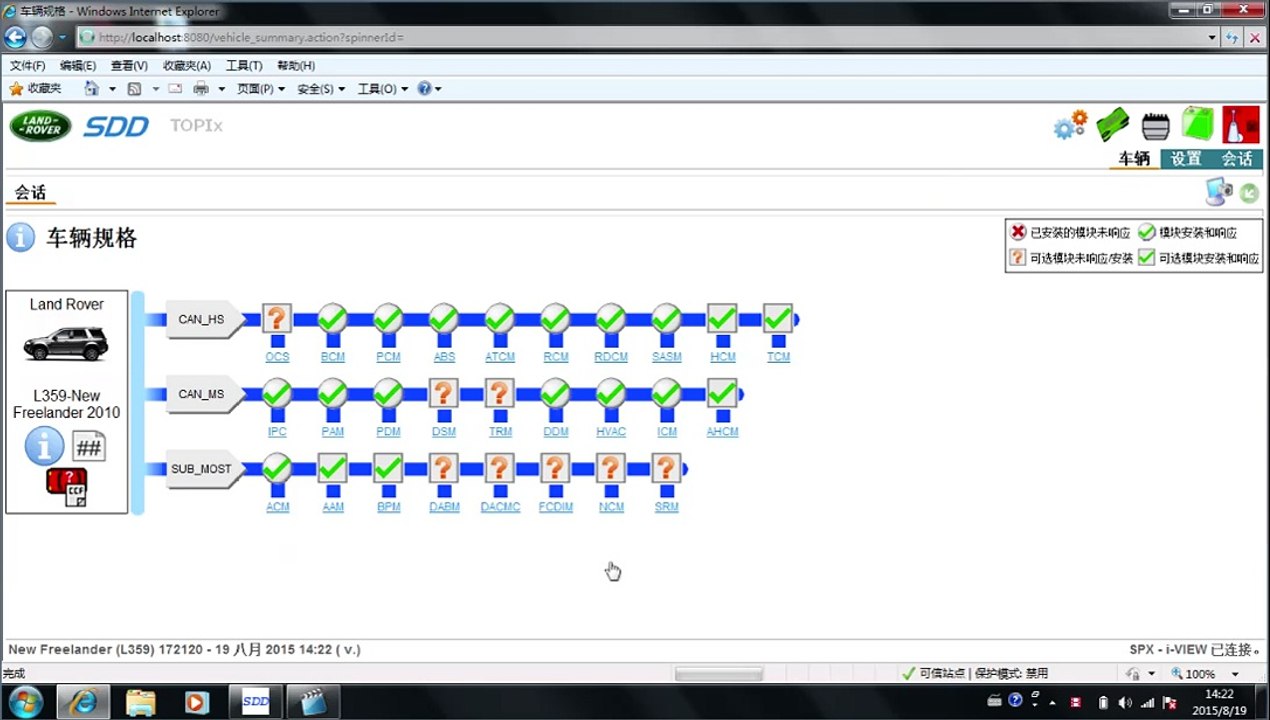Click the browser back button
Image resolution: width=1270 pixels, height=720 pixels.
tap(15, 37)
